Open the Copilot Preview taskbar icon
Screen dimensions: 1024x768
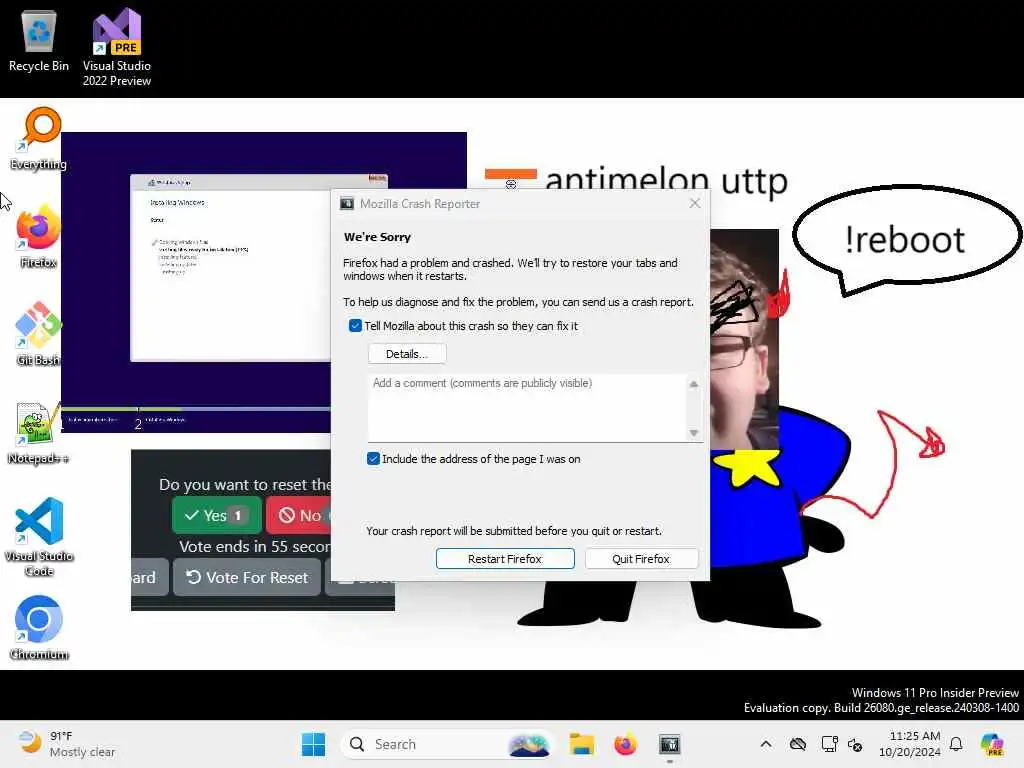coord(992,744)
